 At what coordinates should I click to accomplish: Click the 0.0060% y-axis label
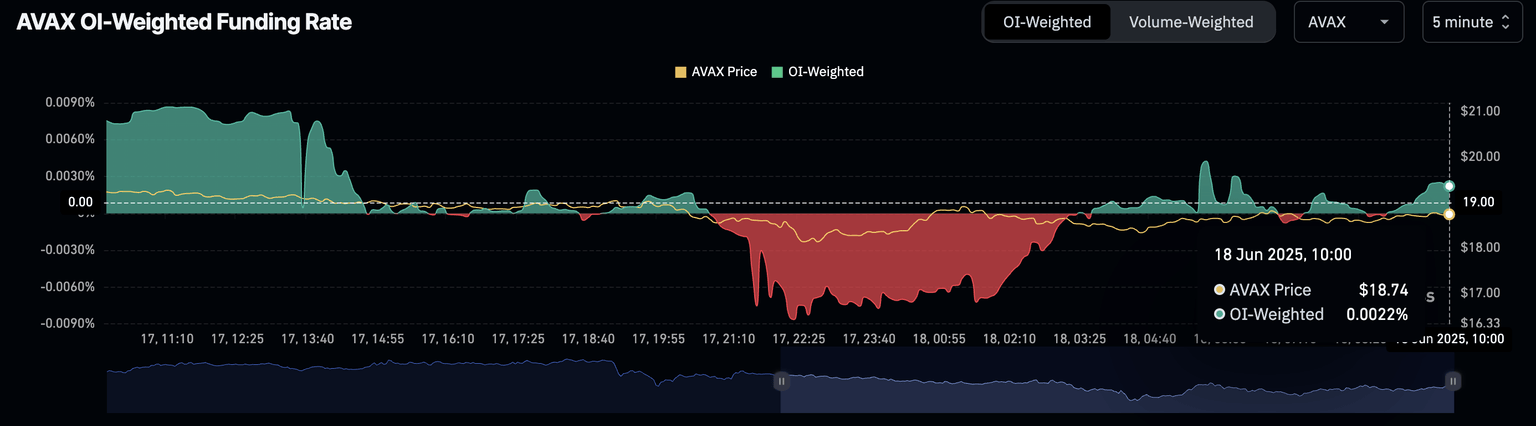coord(70,139)
